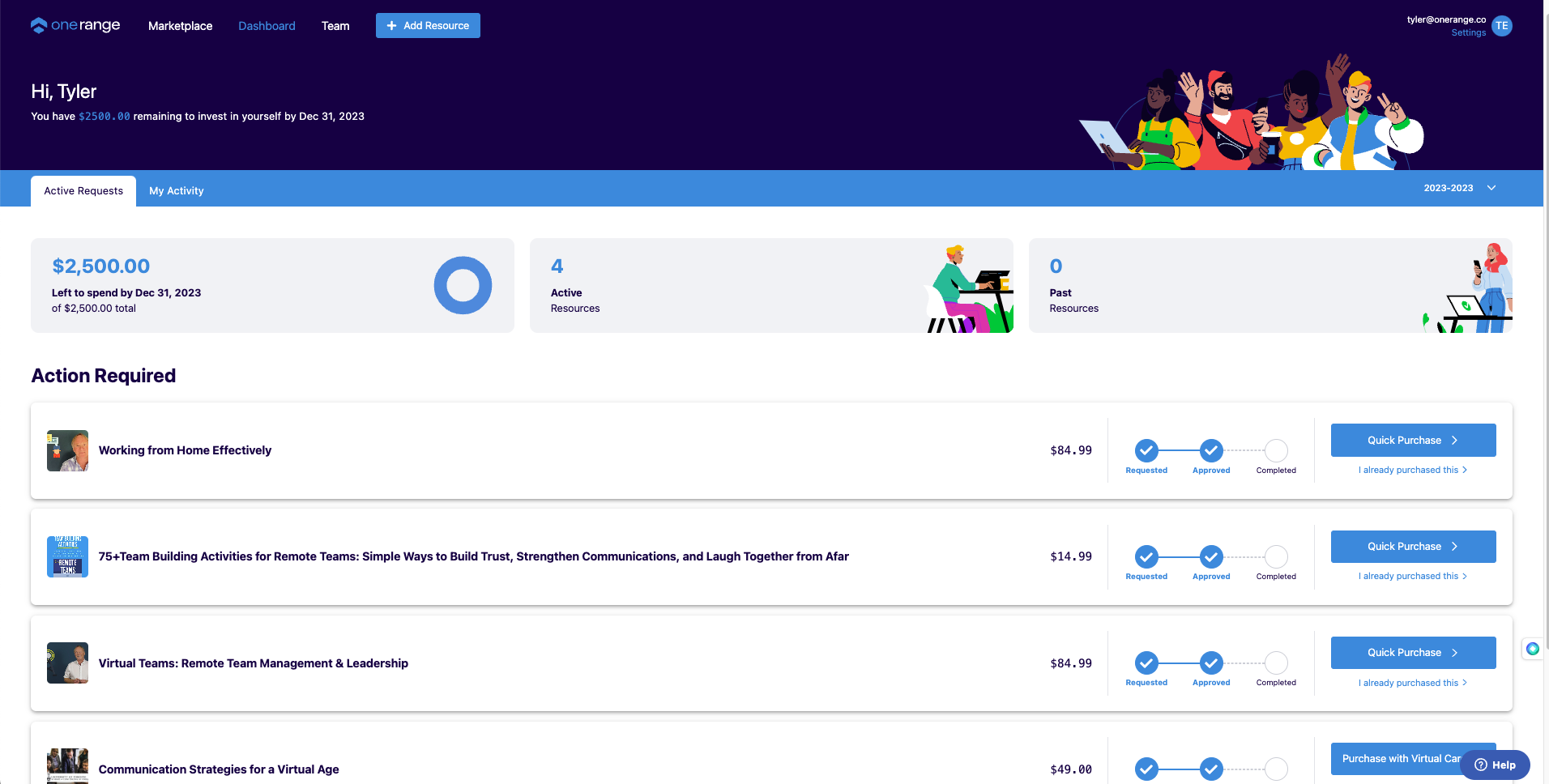Select Completed circle for 75+ Team Building Activities
Viewport: 1549px width, 784px height.
pyautogui.click(x=1276, y=556)
